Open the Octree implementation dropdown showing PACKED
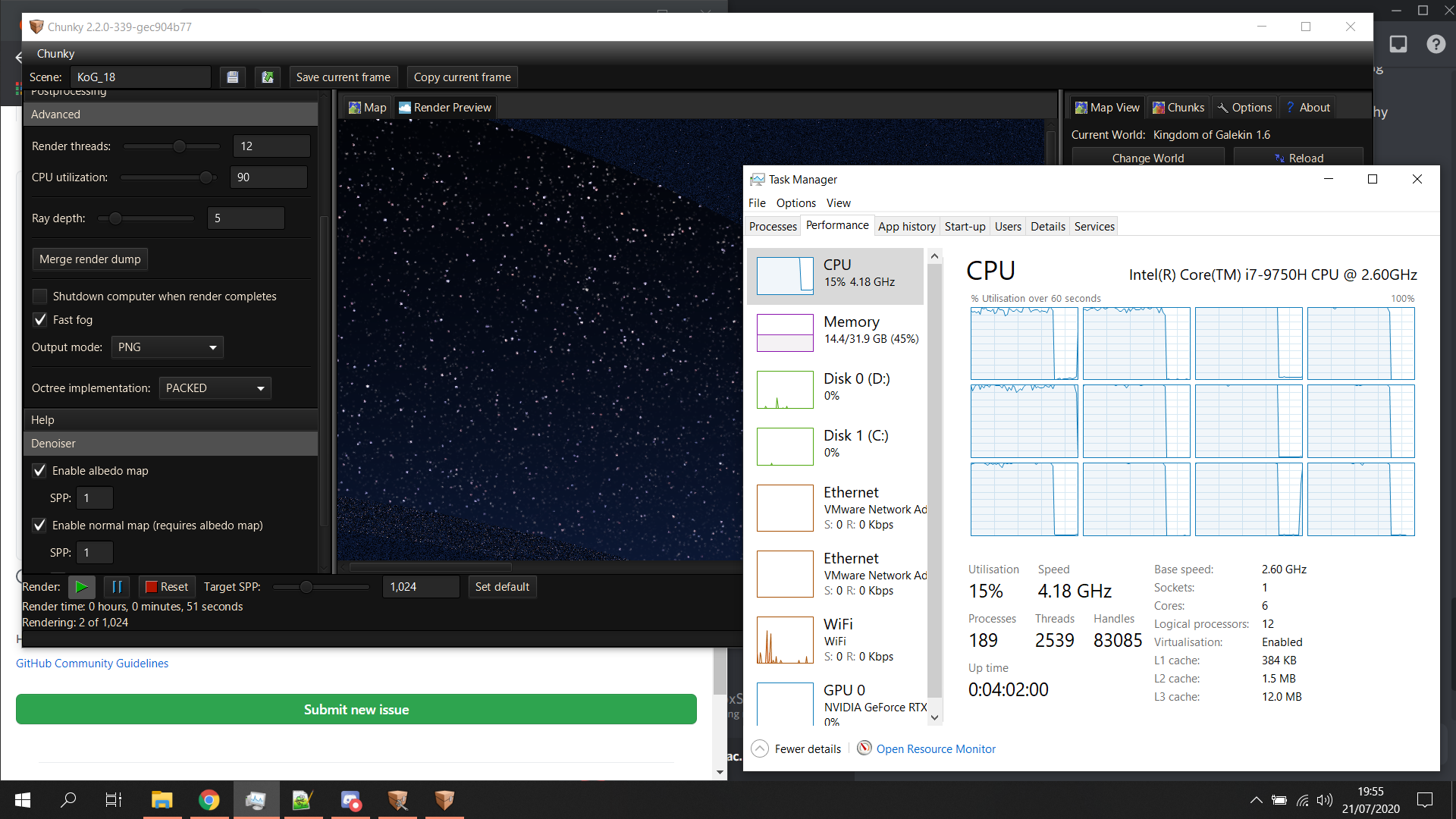 click(215, 388)
